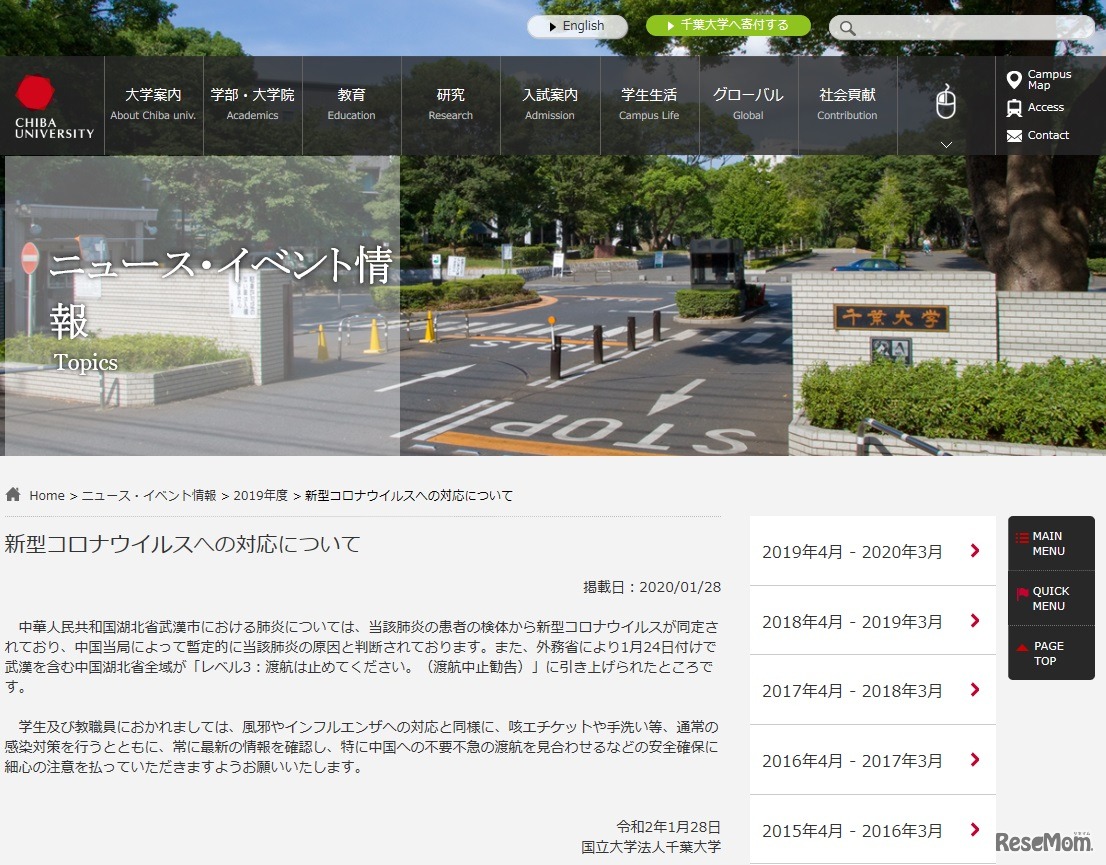
Task: Expand the chevron under the mouse icon
Action: point(944,144)
